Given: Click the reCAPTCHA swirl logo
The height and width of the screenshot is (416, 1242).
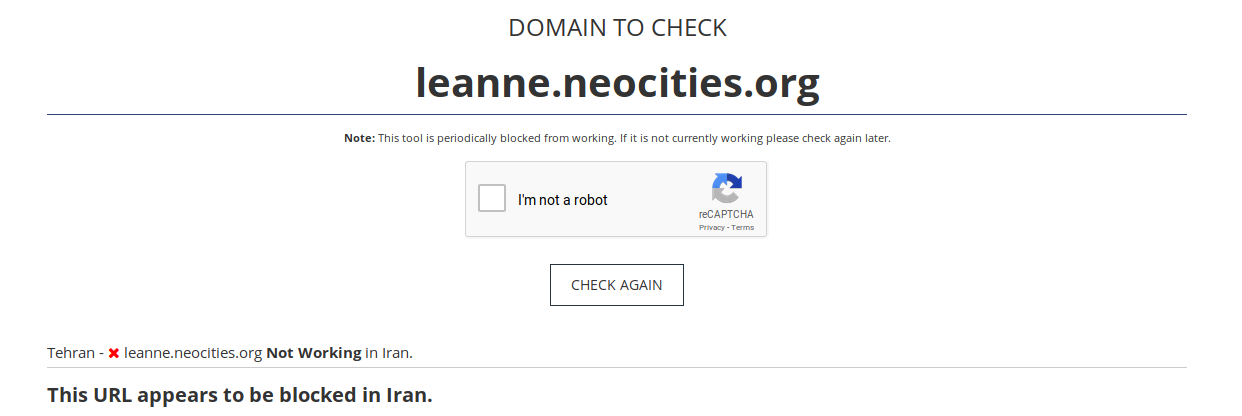Looking at the screenshot, I should tap(727, 189).
